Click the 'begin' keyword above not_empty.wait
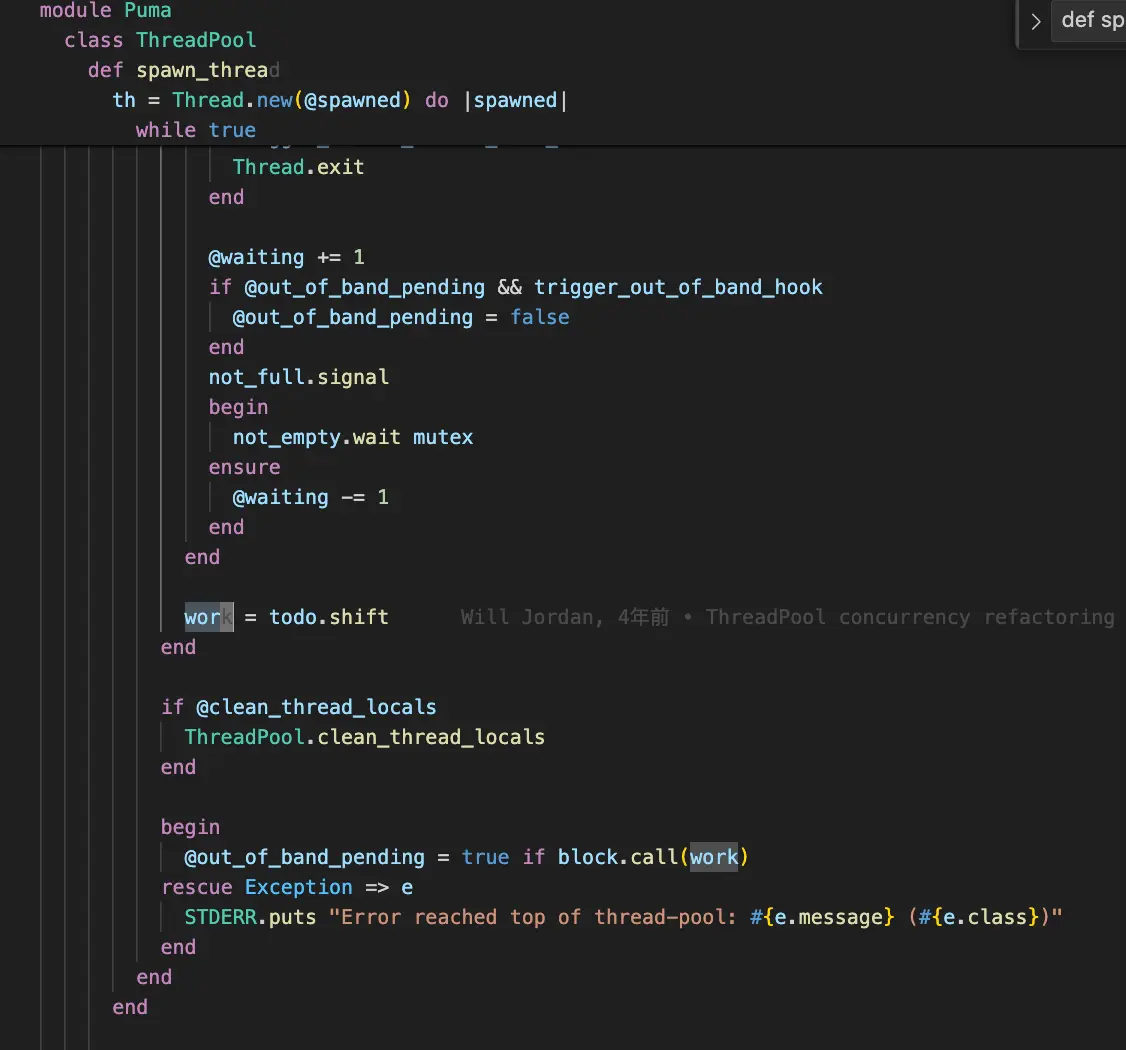The image size is (1126, 1050). pyautogui.click(x=238, y=407)
